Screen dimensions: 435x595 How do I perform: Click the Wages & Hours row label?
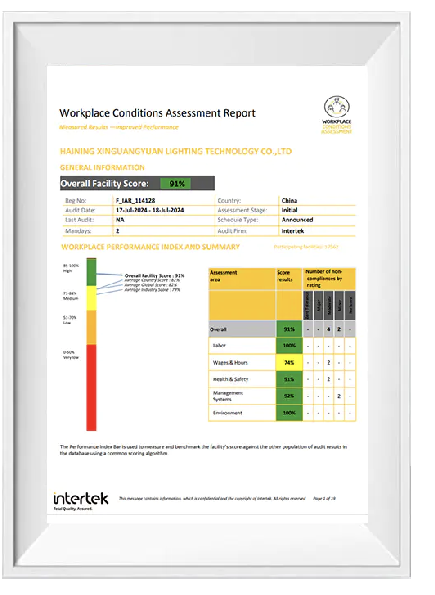point(230,363)
